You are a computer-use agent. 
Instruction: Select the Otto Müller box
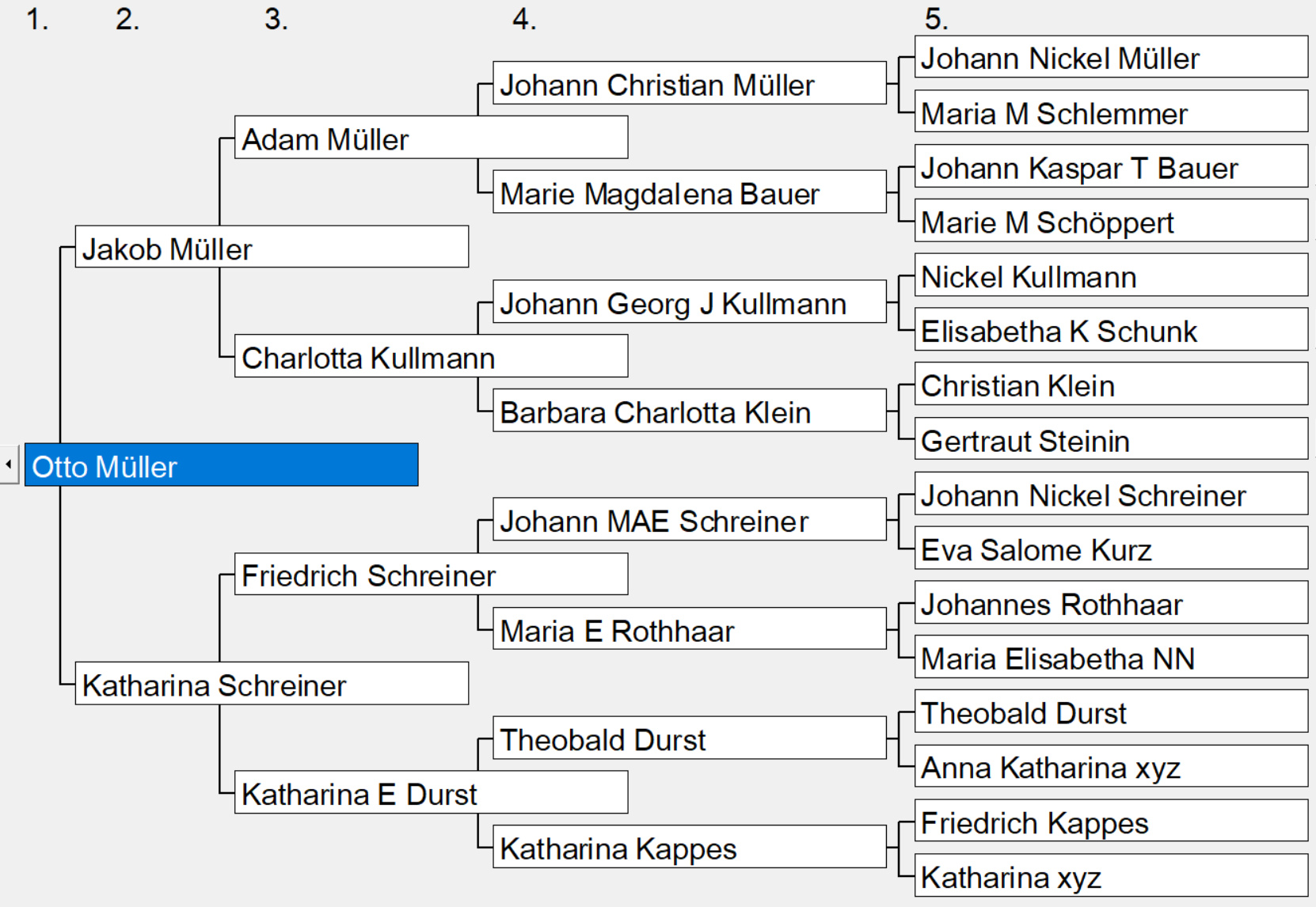(222, 465)
